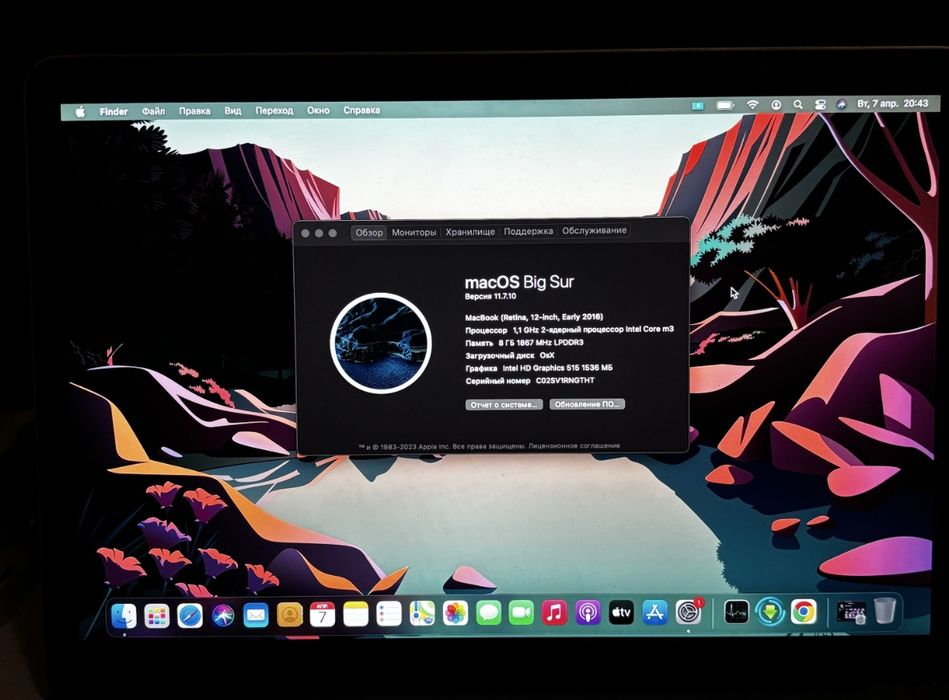This screenshot has height=700, width=949.
Task: Open the Окно menu
Action: (x=318, y=110)
